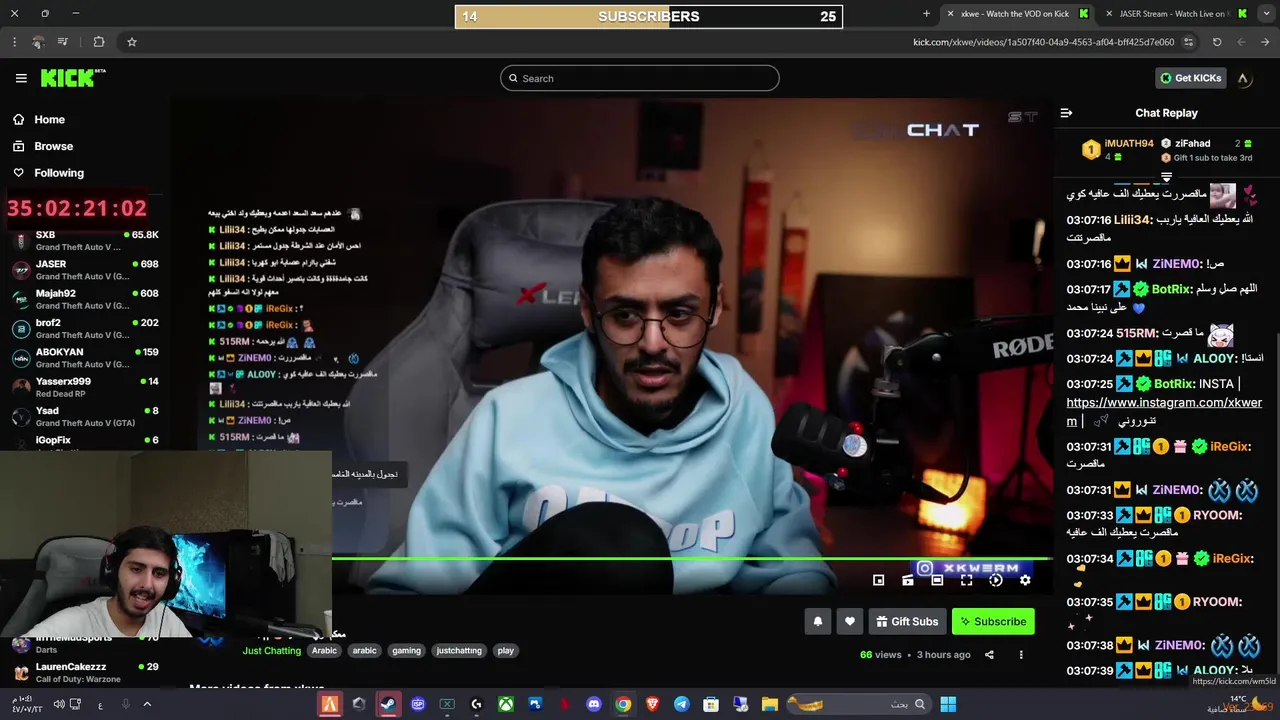Open Discord from the taskbar
Viewport: 1280px width, 720px height.
pos(594,704)
